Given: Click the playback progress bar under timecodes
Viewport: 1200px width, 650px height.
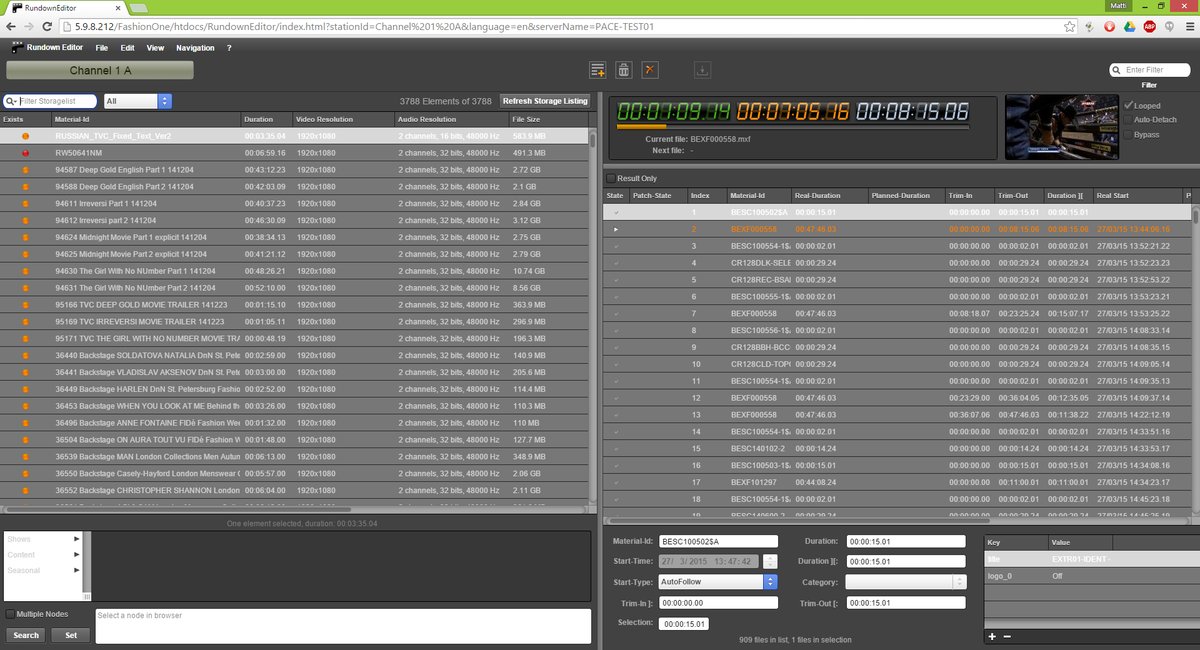Looking at the screenshot, I should 792,126.
